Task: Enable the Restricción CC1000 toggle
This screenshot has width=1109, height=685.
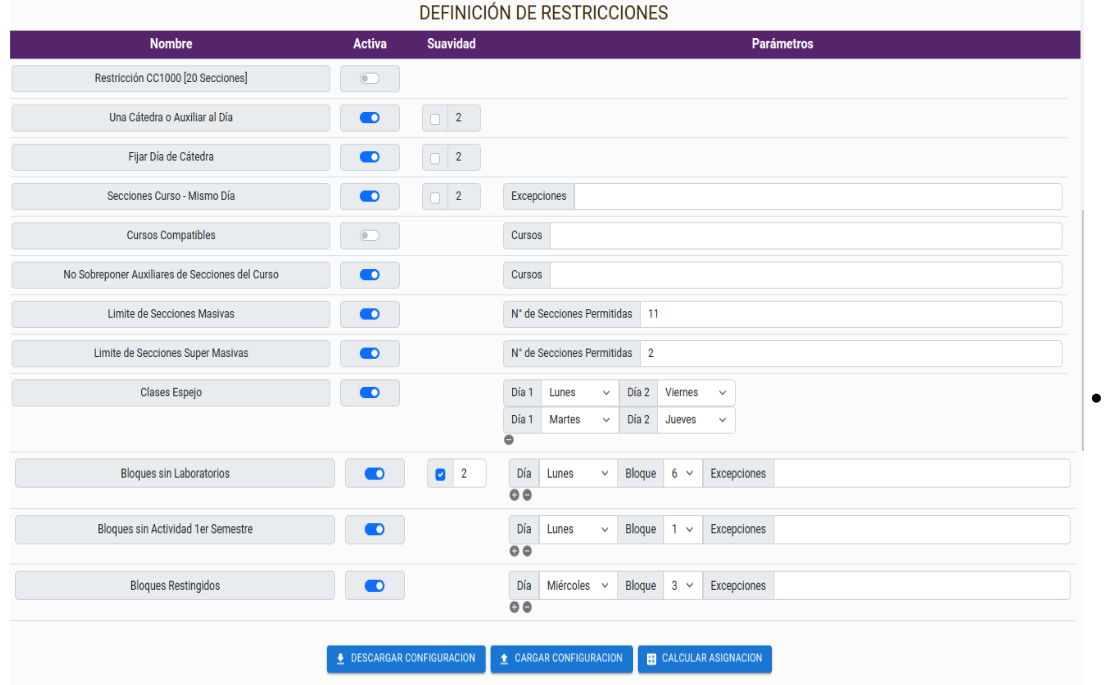Action: [369, 79]
